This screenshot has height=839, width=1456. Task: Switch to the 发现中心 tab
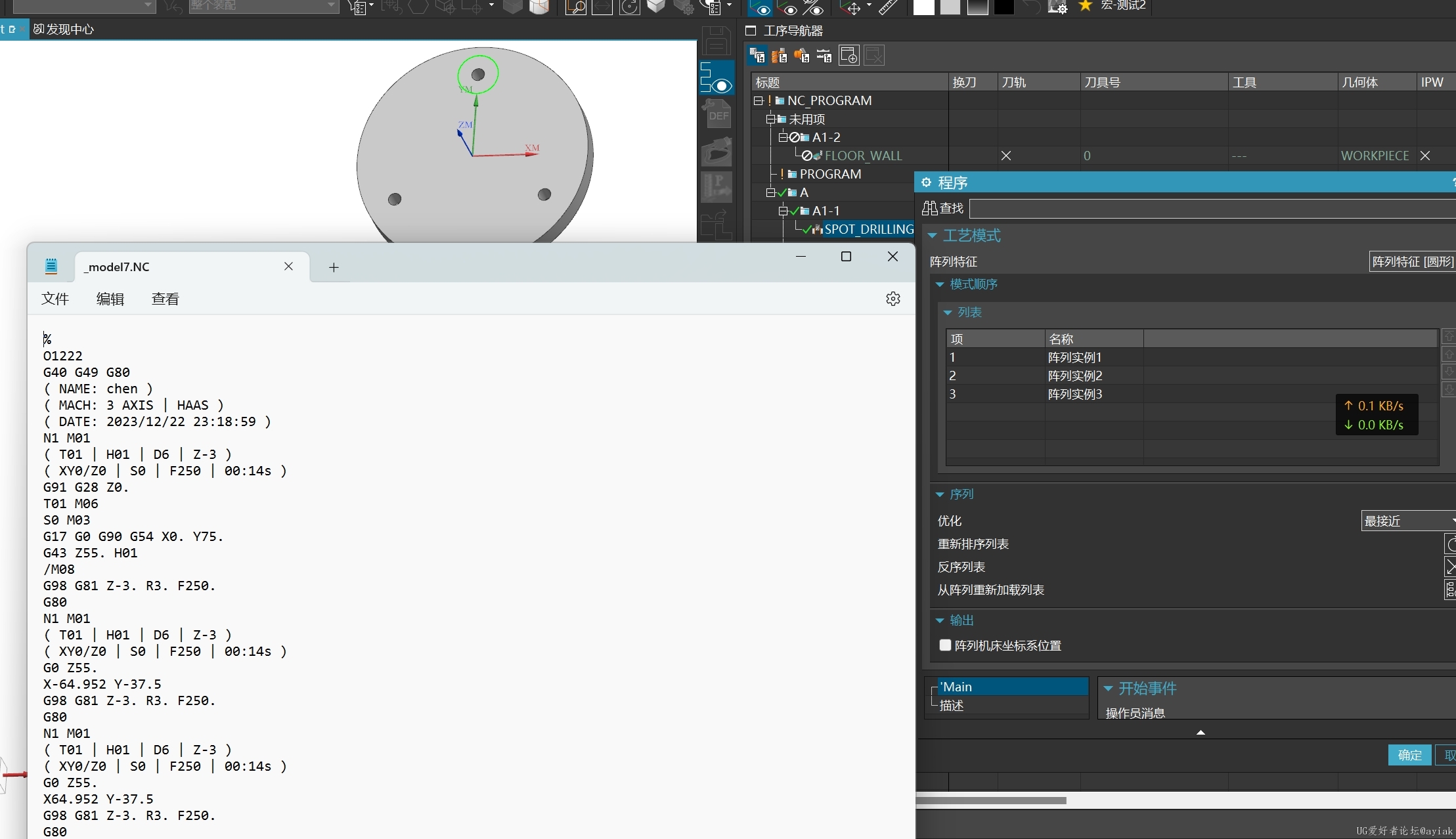point(63,29)
